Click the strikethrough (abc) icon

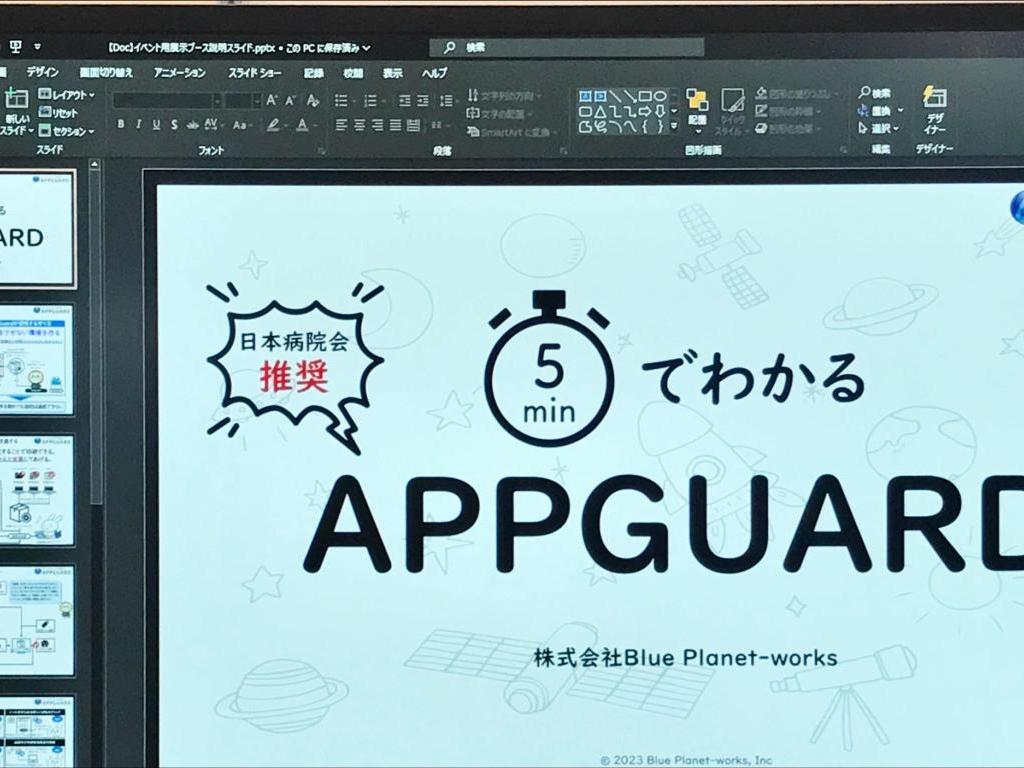click(192, 125)
